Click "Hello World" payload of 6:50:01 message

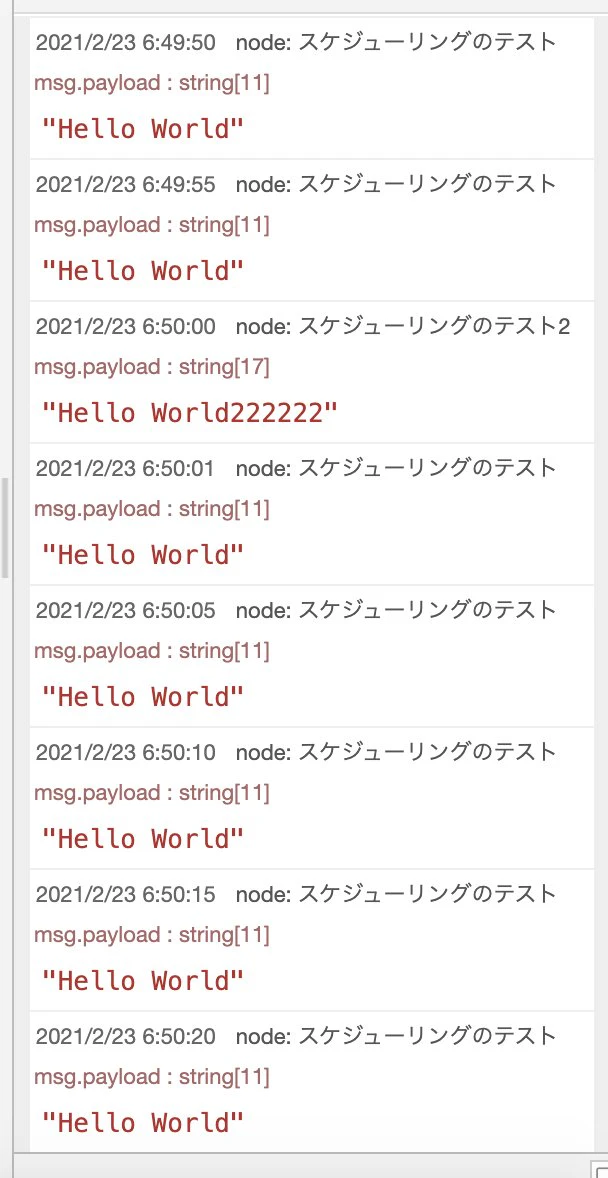(x=143, y=554)
